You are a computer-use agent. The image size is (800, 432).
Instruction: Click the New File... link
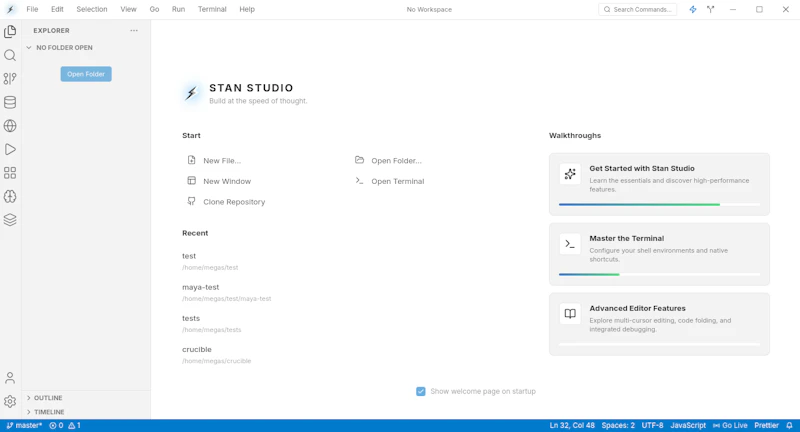pos(222,161)
